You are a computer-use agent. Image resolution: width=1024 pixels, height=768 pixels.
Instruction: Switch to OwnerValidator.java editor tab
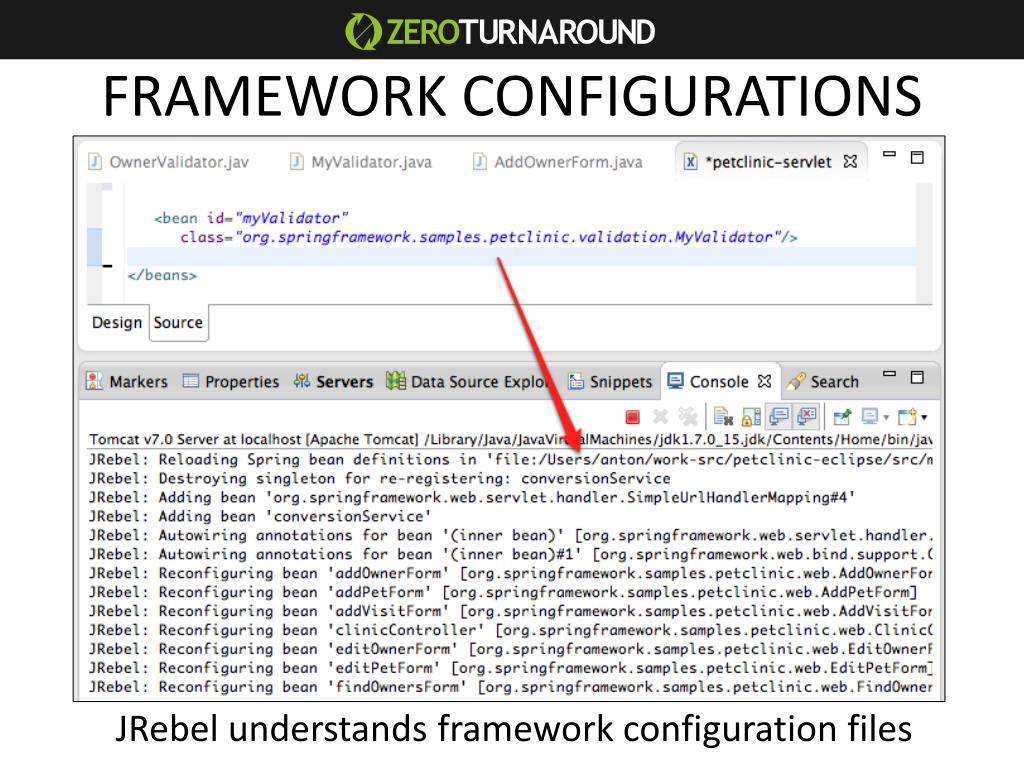(168, 162)
